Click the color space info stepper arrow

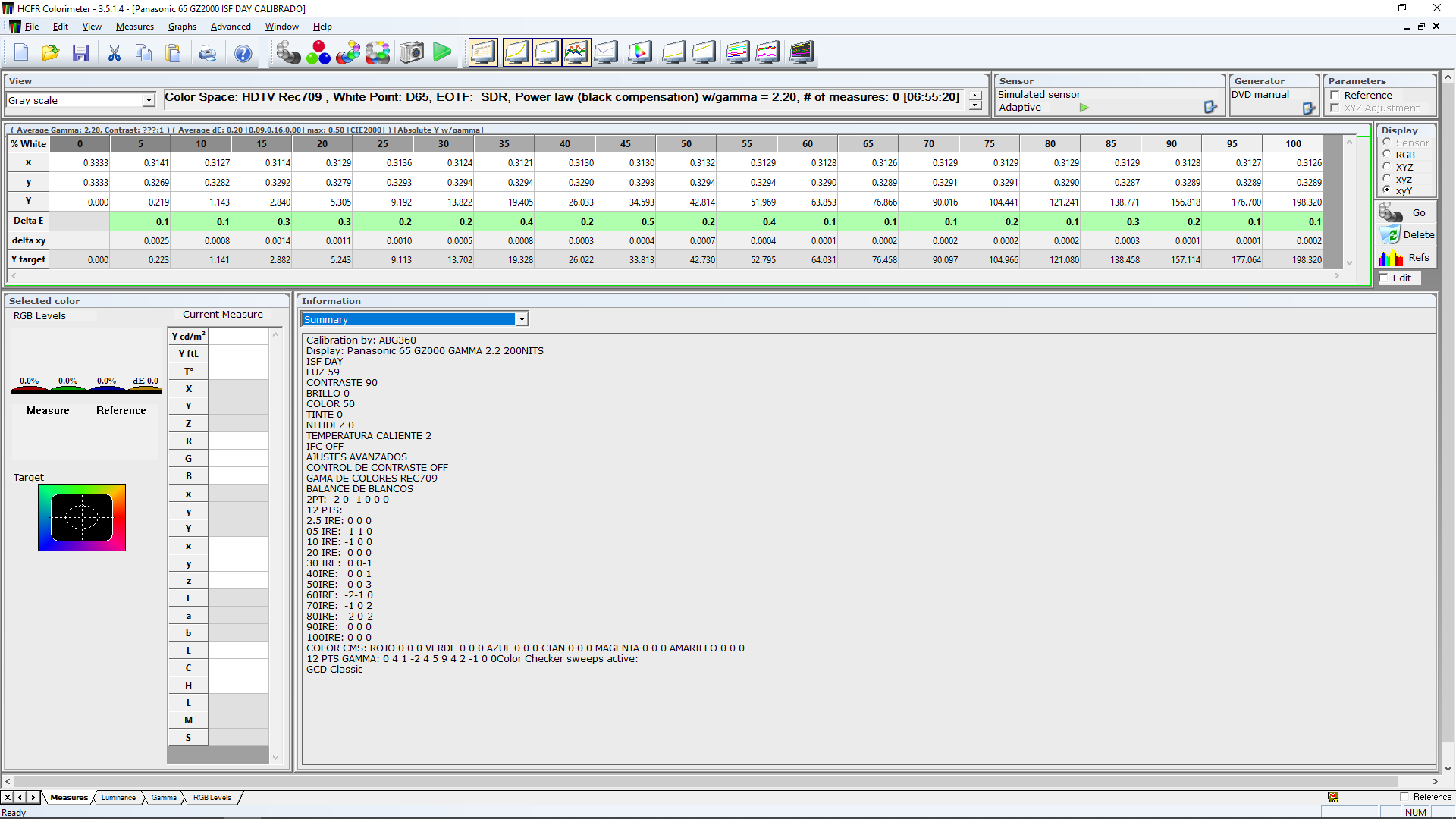pos(975,96)
